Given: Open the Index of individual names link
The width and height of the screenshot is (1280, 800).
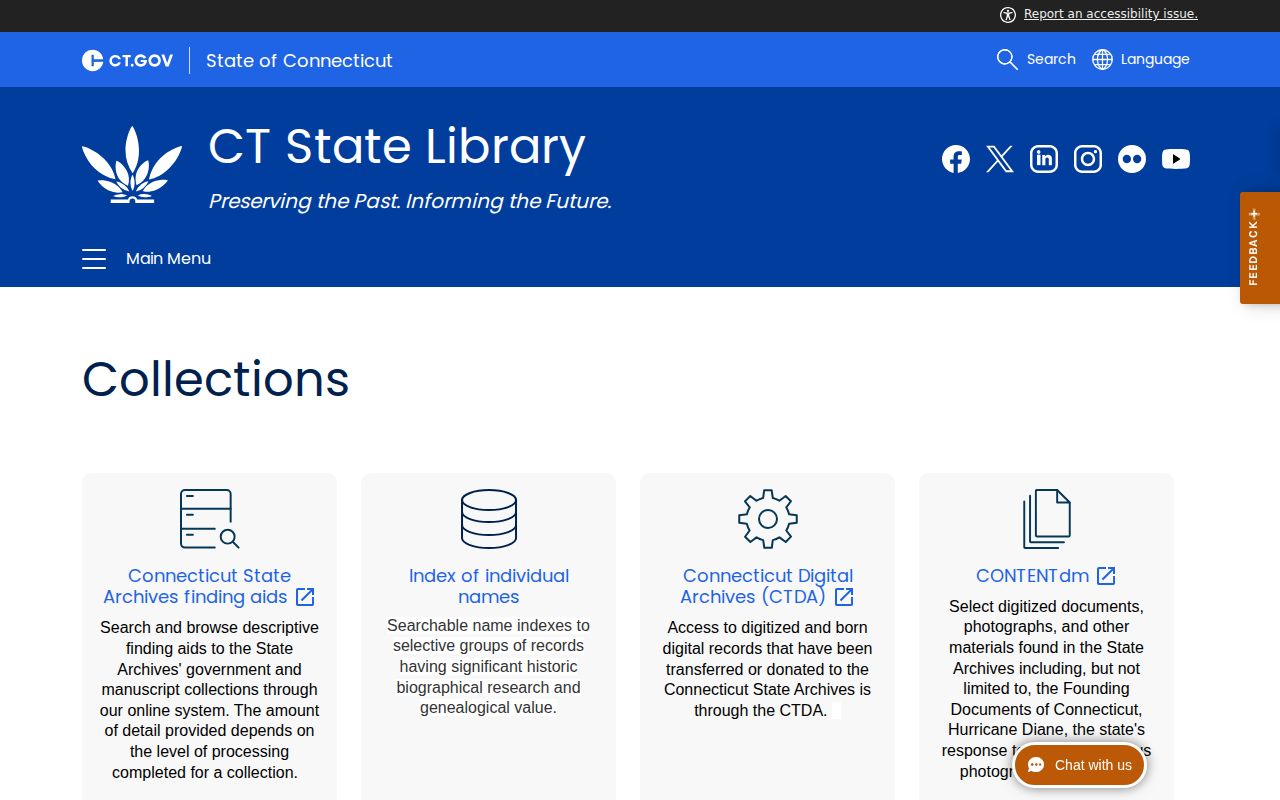Looking at the screenshot, I should pos(489,586).
